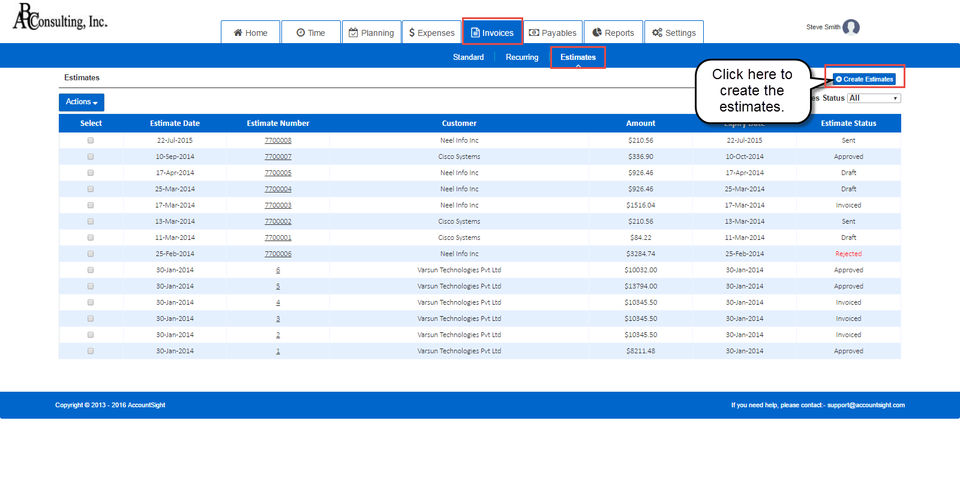Open estimate number 7700003 link
This screenshot has height=490, width=960.
point(278,205)
